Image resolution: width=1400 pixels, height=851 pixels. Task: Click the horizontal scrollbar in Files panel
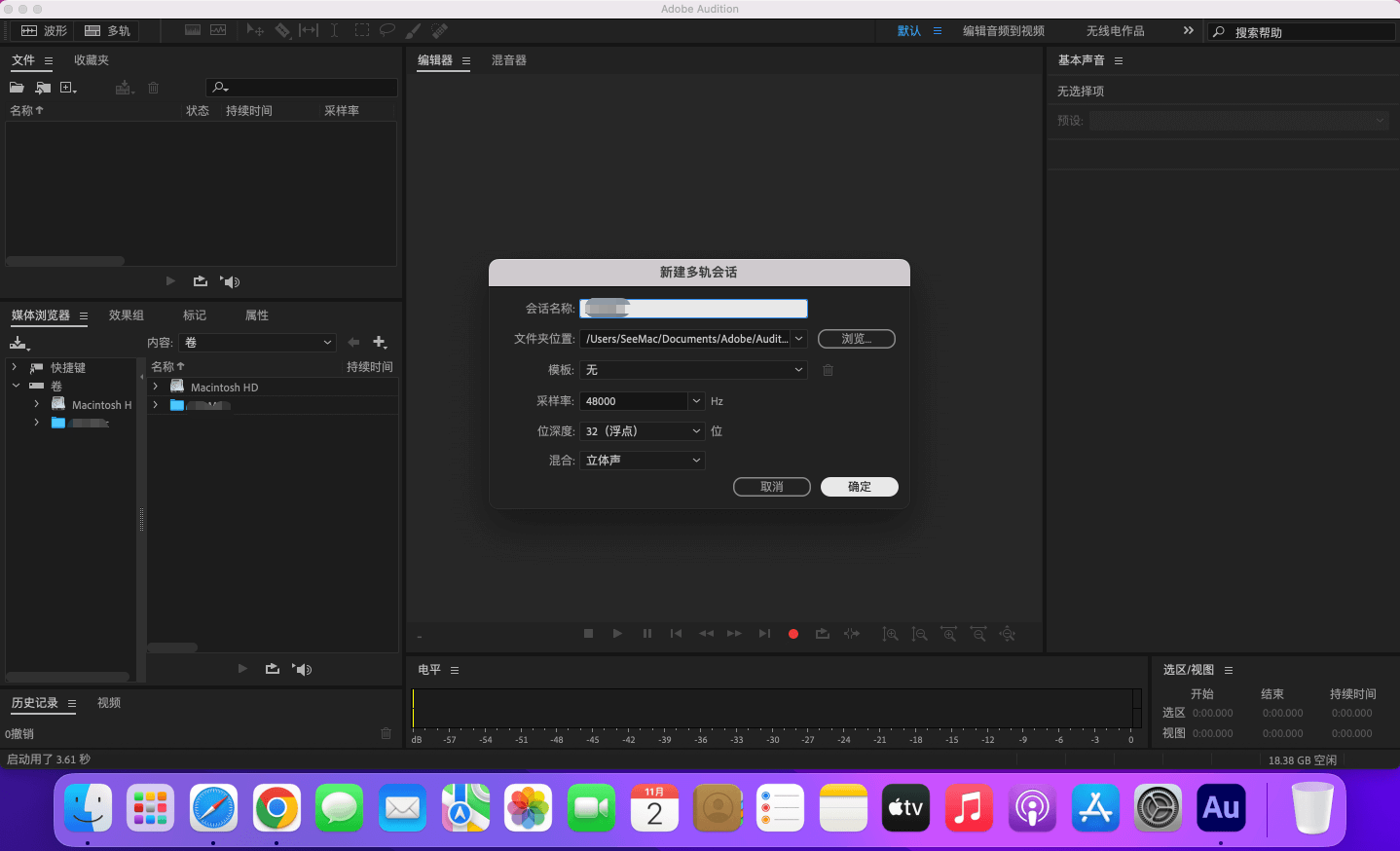point(65,261)
